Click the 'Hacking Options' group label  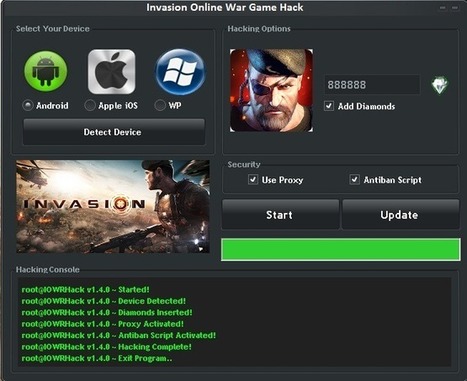(259, 29)
